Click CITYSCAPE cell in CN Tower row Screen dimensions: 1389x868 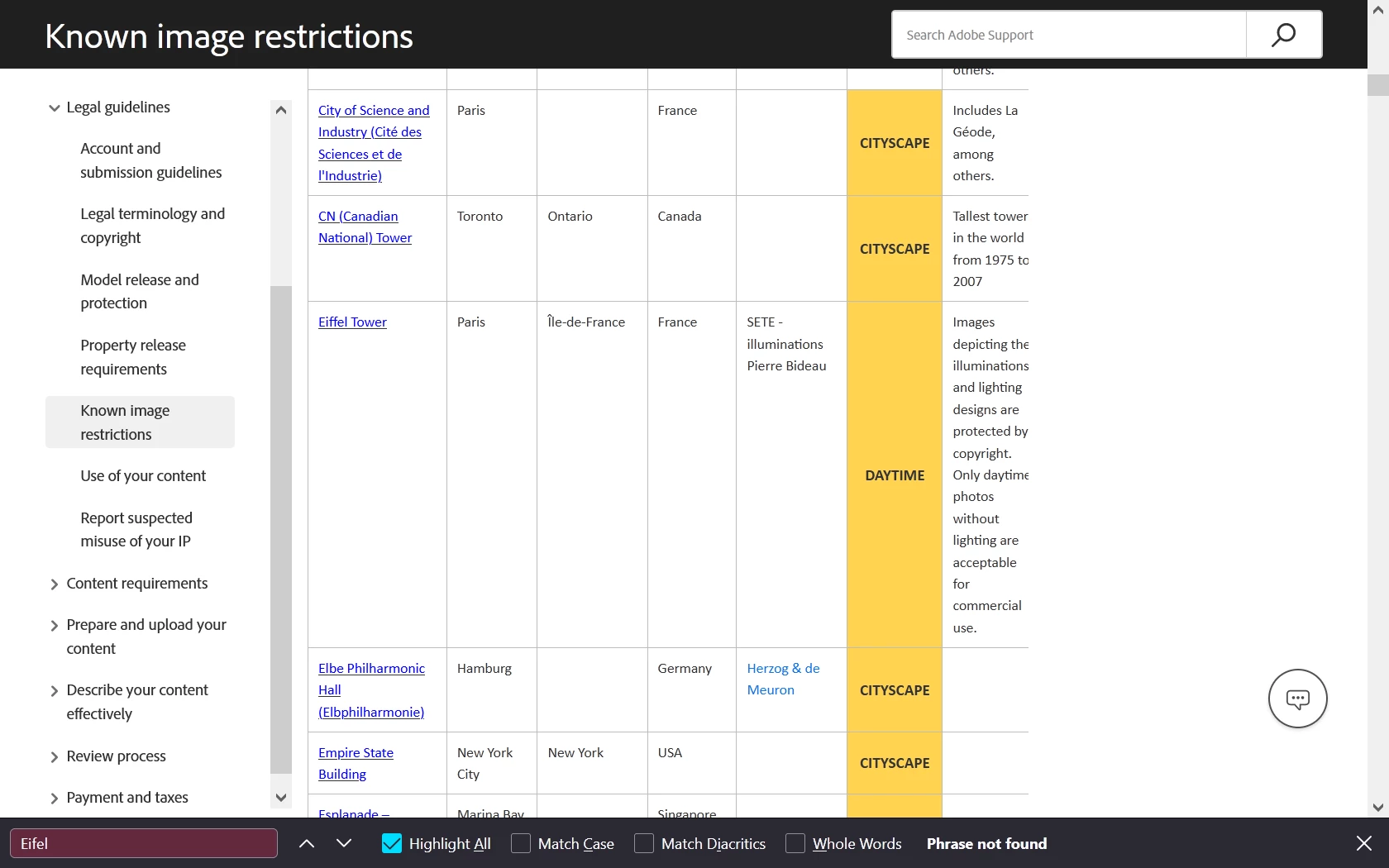tap(895, 249)
